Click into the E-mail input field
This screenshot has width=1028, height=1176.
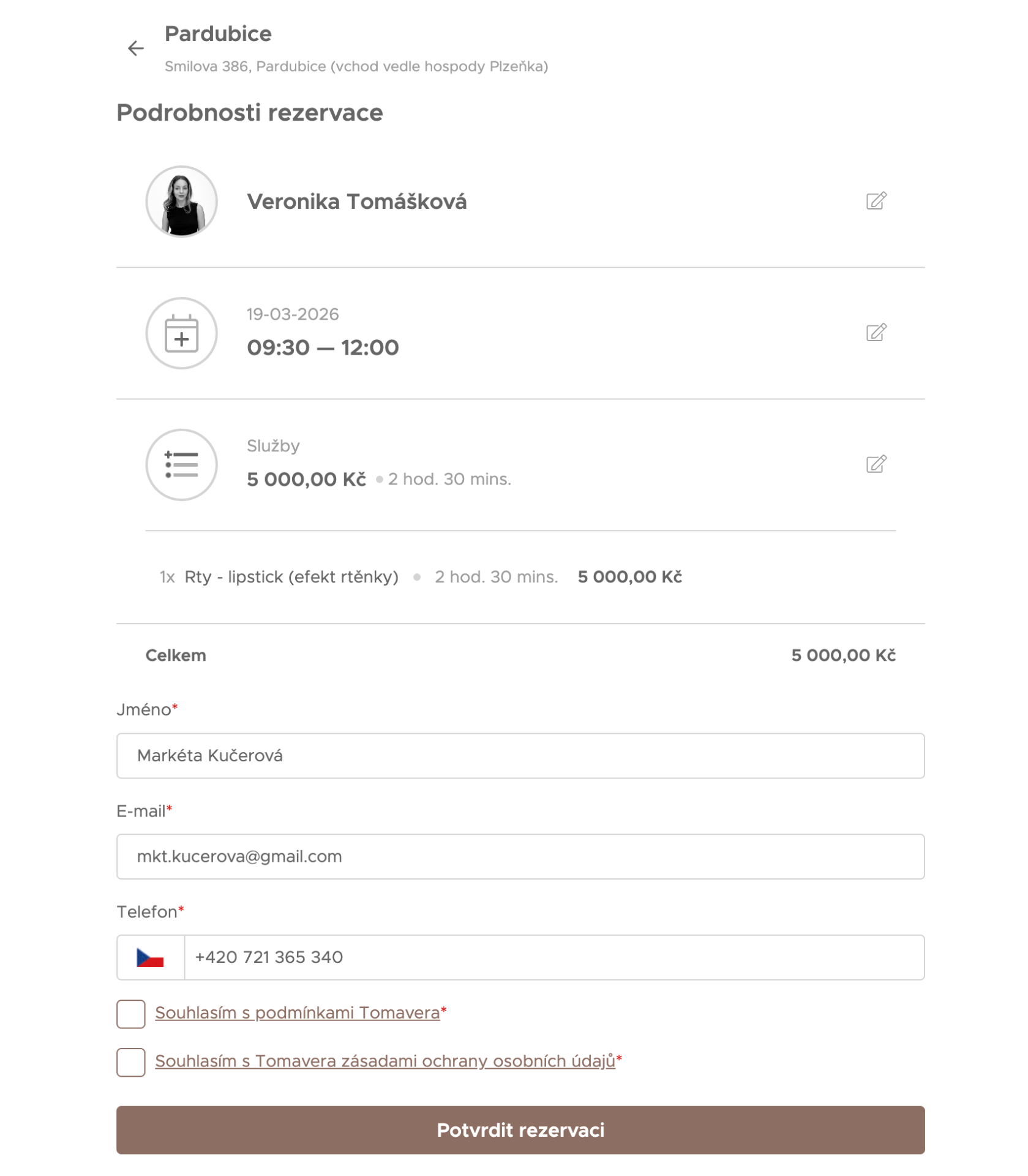click(520, 856)
